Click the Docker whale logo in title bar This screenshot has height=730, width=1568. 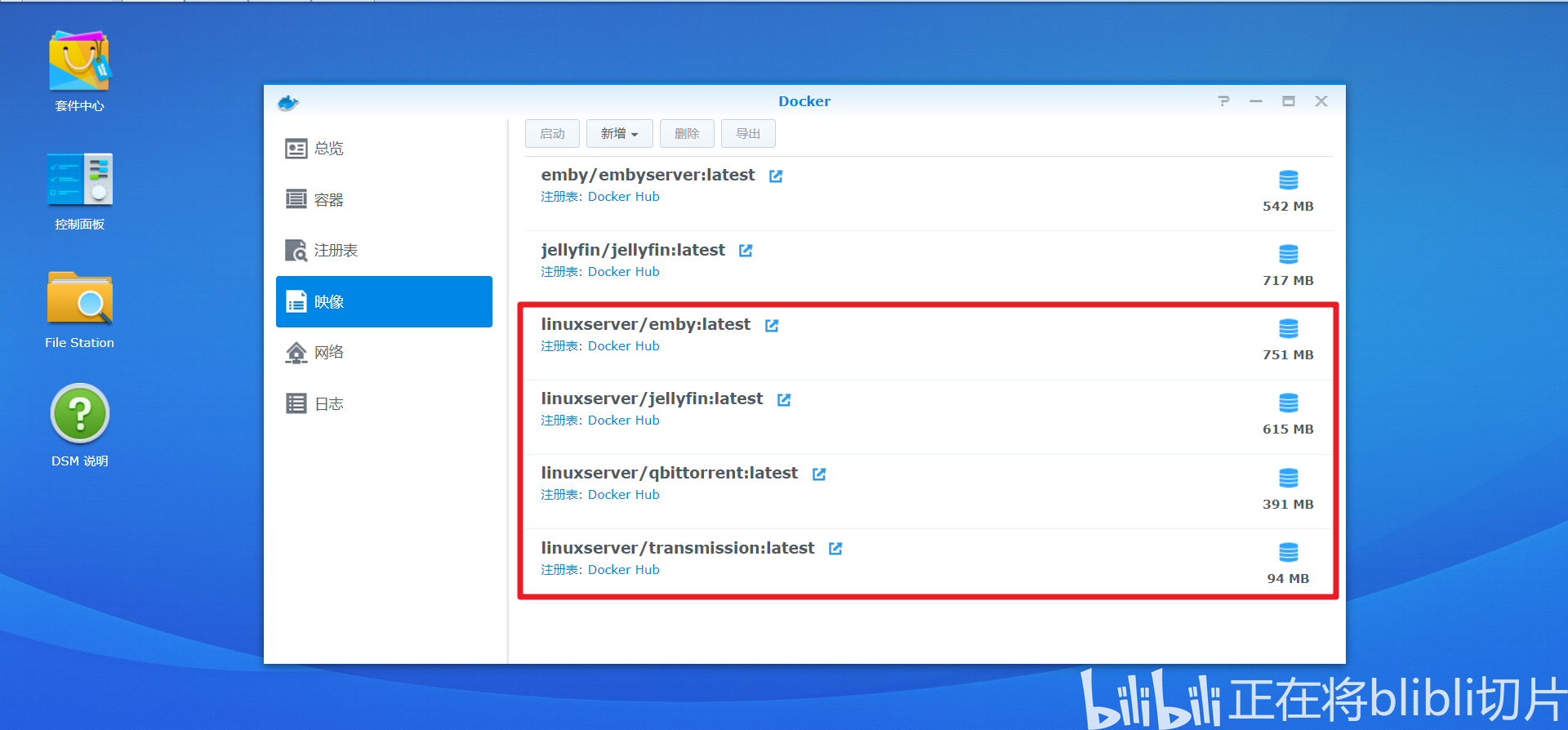(x=288, y=102)
